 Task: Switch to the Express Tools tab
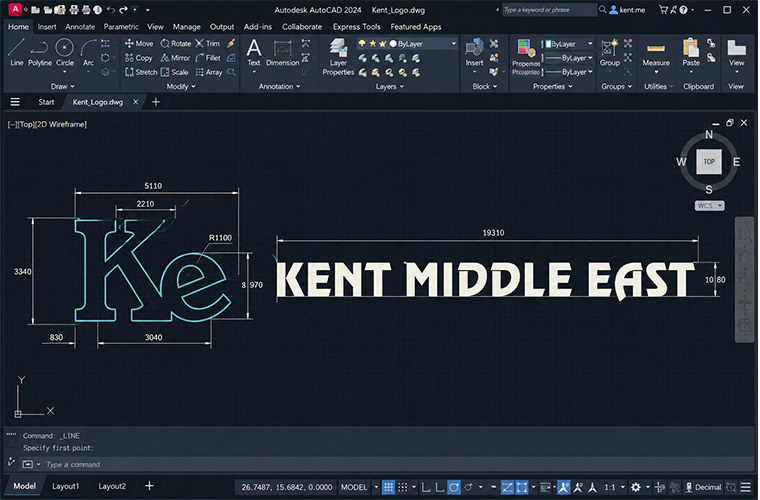356,27
